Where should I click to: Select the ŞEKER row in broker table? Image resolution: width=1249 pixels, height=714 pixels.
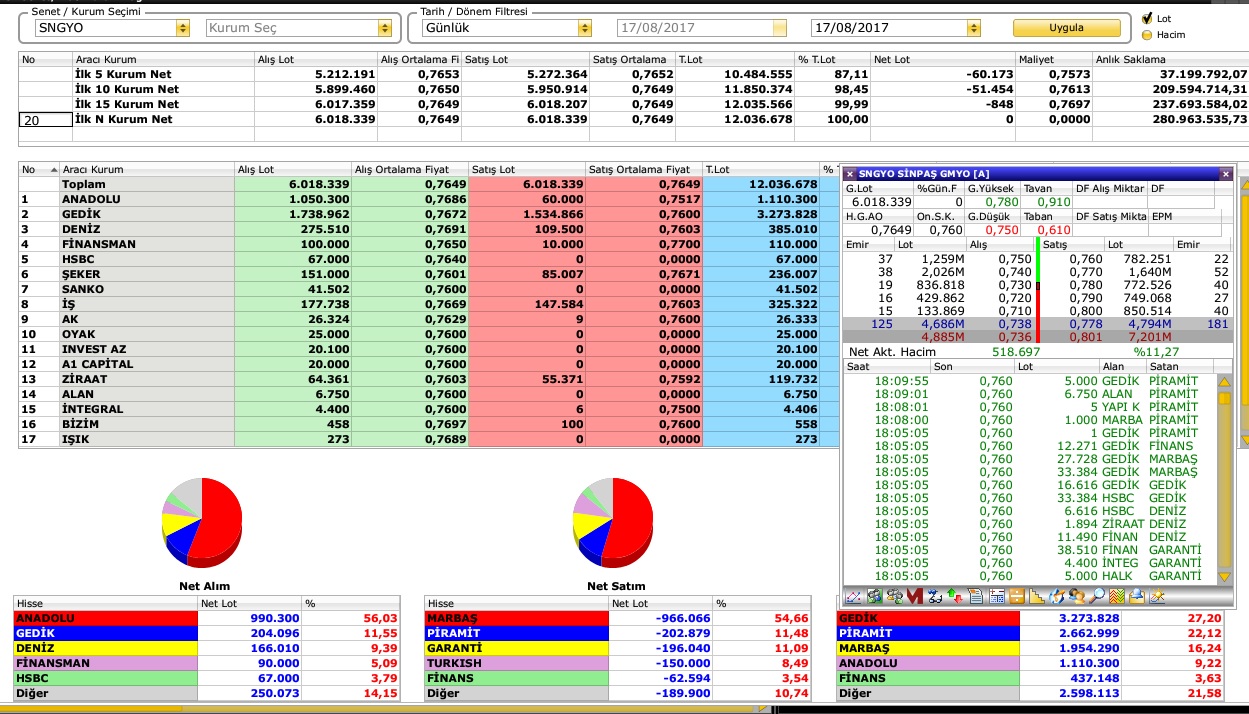429,274
